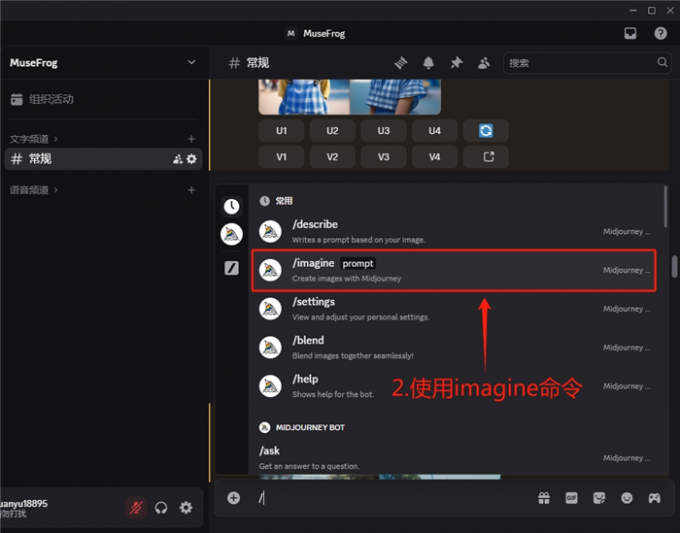Image resolution: width=680 pixels, height=533 pixels.
Task: Click the U3 upscale button
Action: point(383,131)
